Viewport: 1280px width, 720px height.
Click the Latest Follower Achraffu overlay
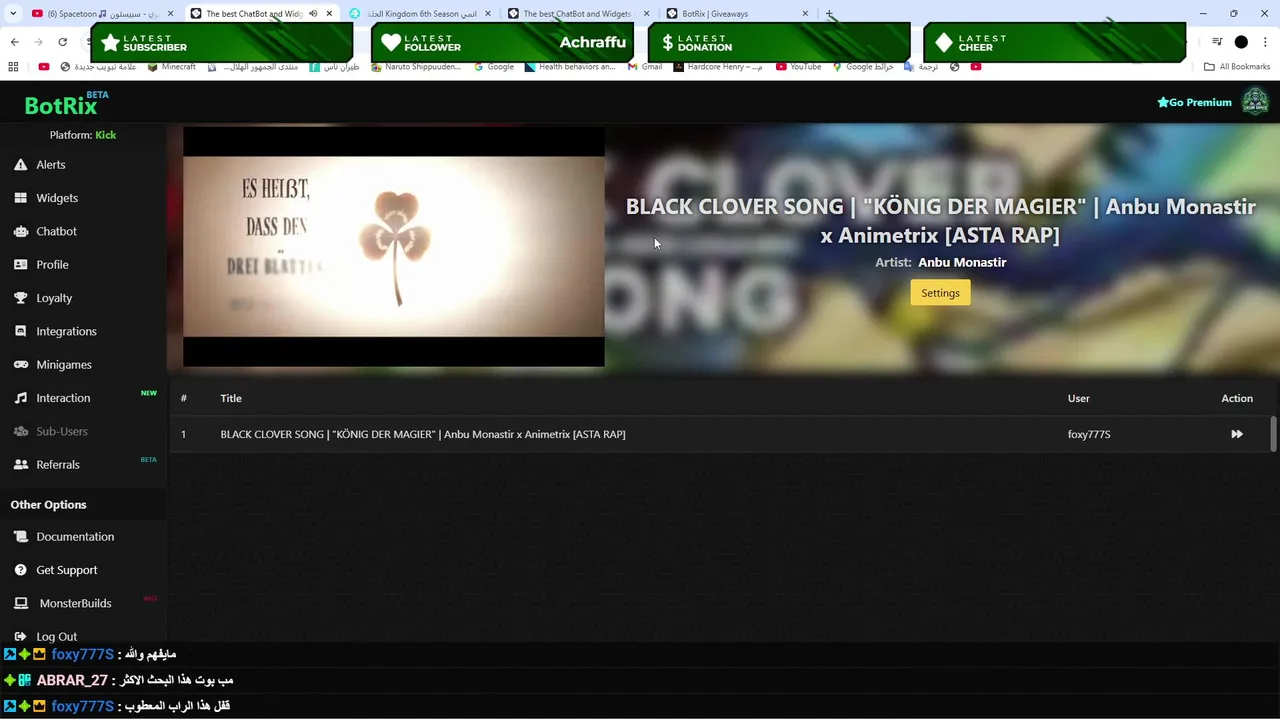point(503,43)
